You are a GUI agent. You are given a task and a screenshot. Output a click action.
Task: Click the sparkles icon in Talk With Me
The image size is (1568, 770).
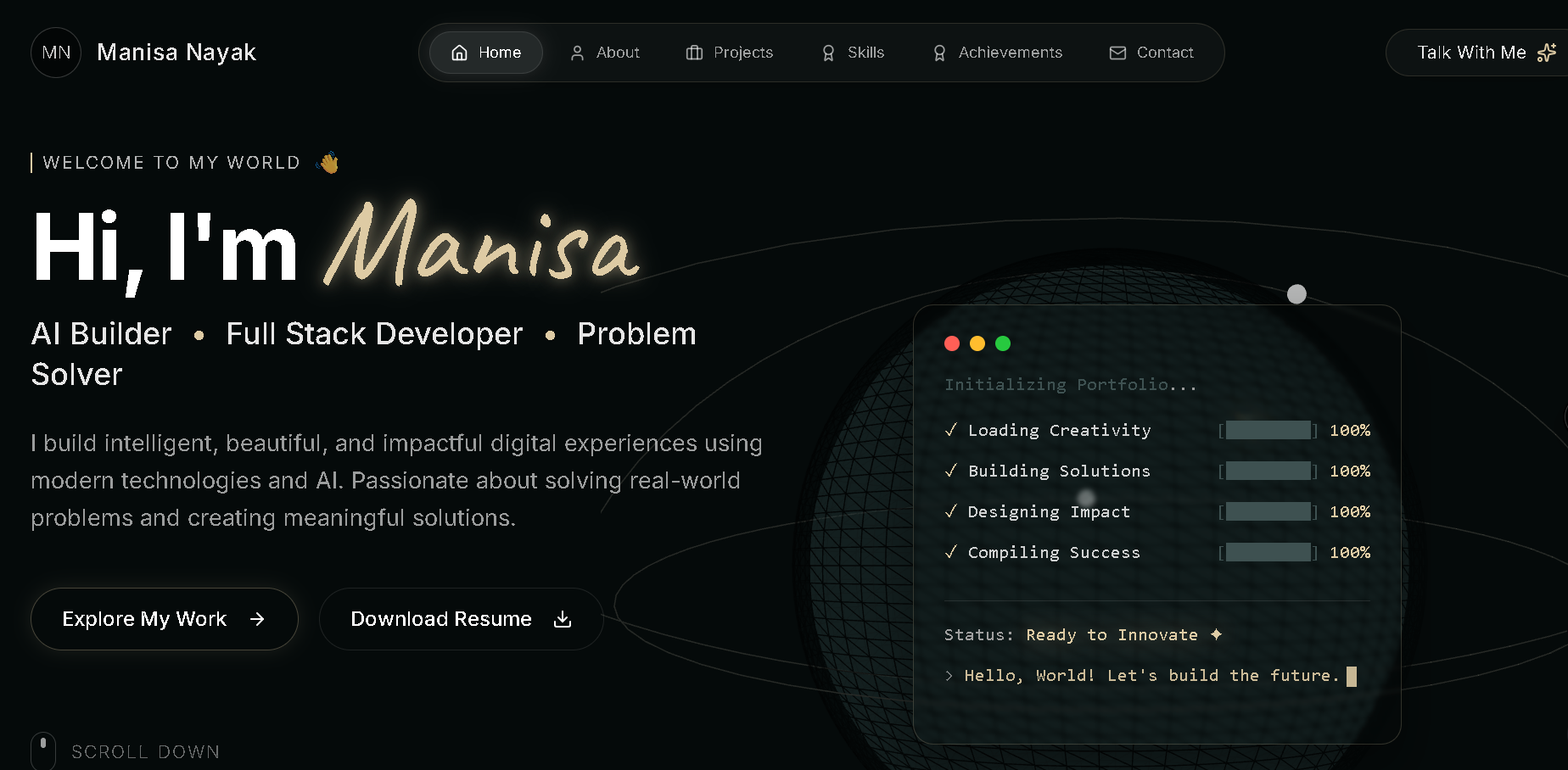pos(1547,53)
